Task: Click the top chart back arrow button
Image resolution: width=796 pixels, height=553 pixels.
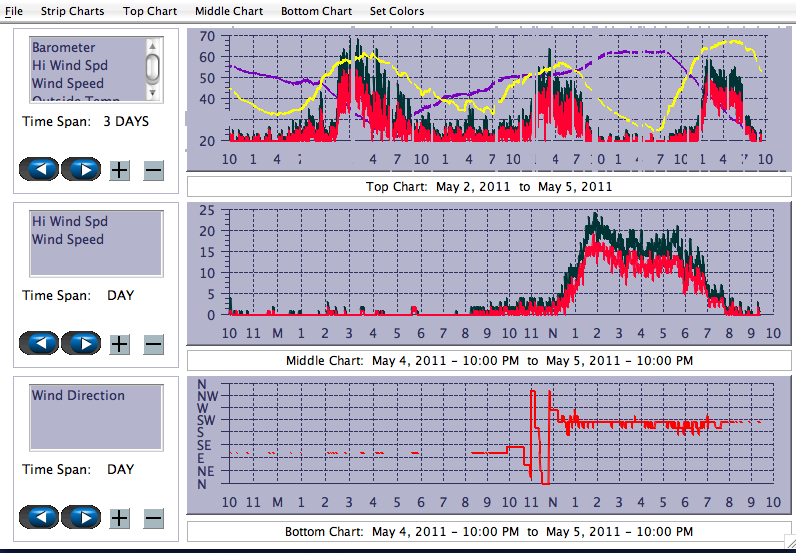Action: click(40, 169)
